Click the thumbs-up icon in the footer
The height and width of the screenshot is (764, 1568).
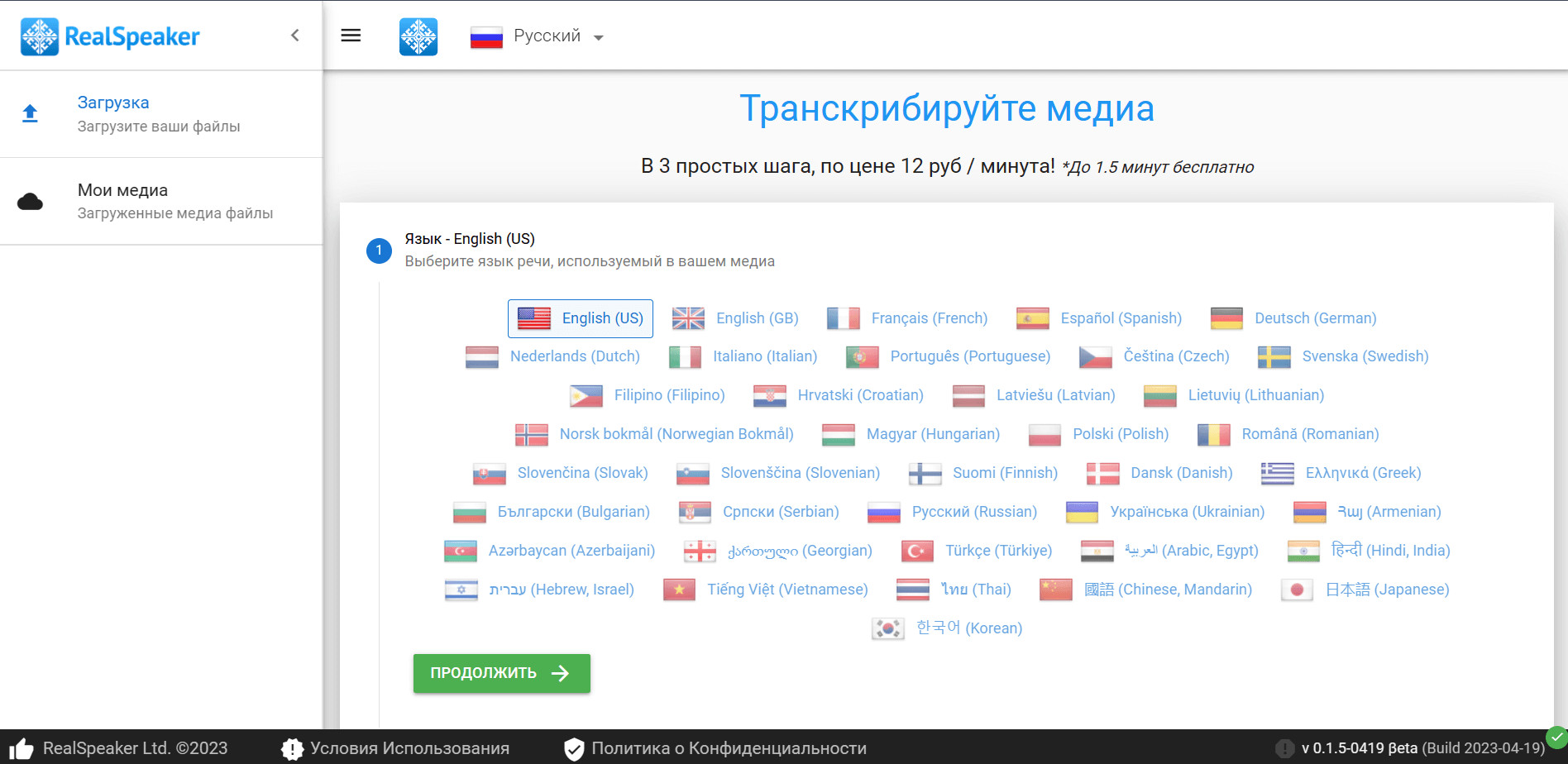[20, 749]
